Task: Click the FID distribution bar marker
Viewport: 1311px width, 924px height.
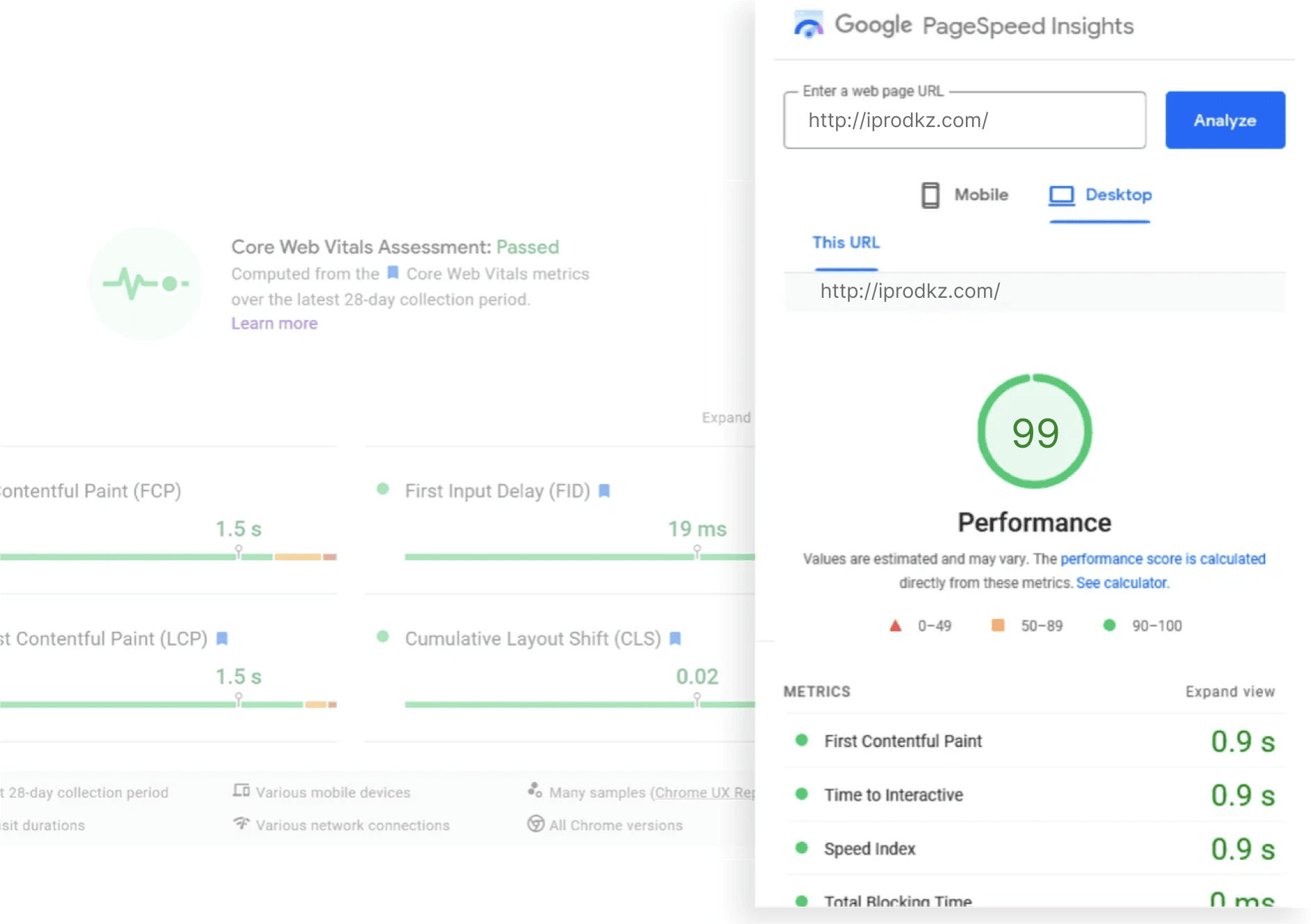Action: tap(696, 552)
